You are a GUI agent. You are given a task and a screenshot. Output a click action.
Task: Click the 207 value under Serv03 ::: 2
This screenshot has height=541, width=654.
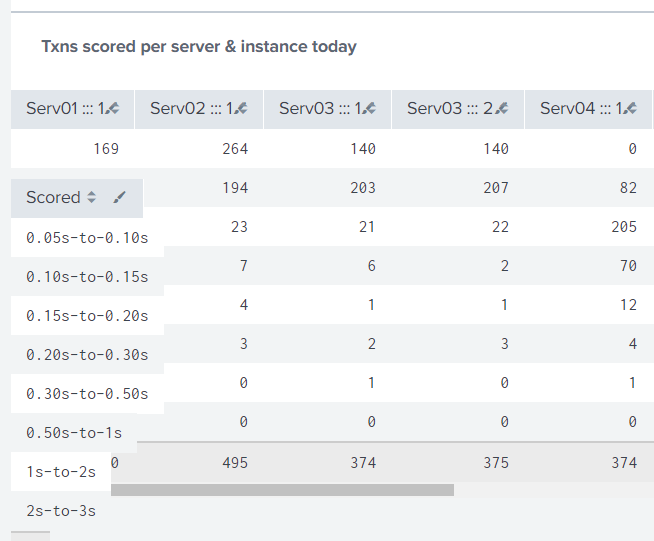pos(495,188)
